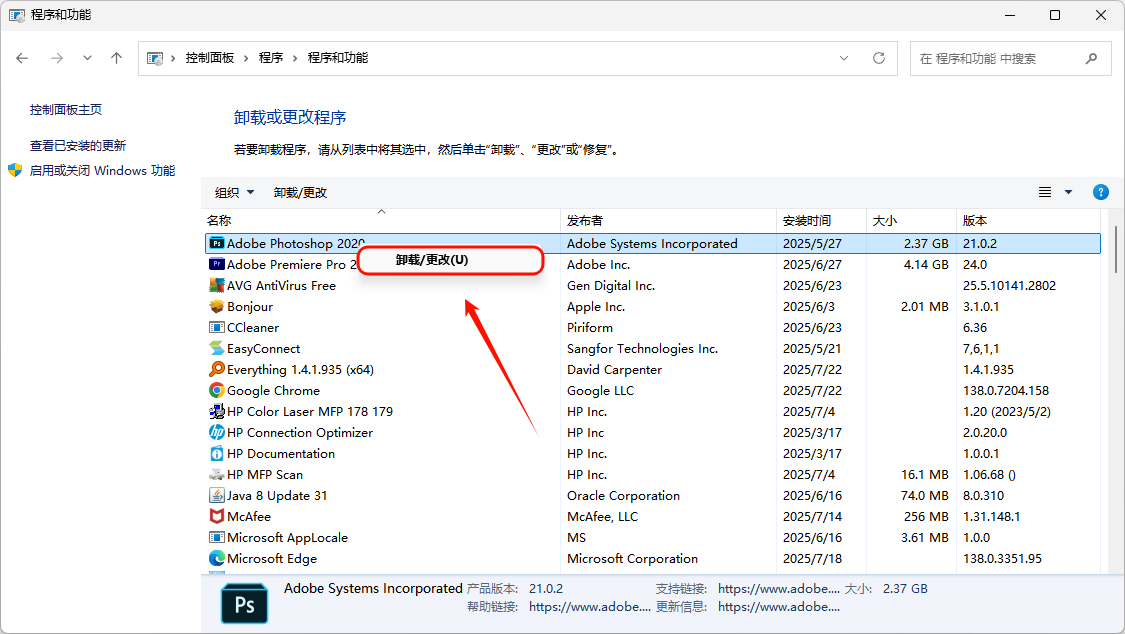
Task: Open 启用或关闭 Windows 功能 link
Action: pyautogui.click(x=102, y=171)
